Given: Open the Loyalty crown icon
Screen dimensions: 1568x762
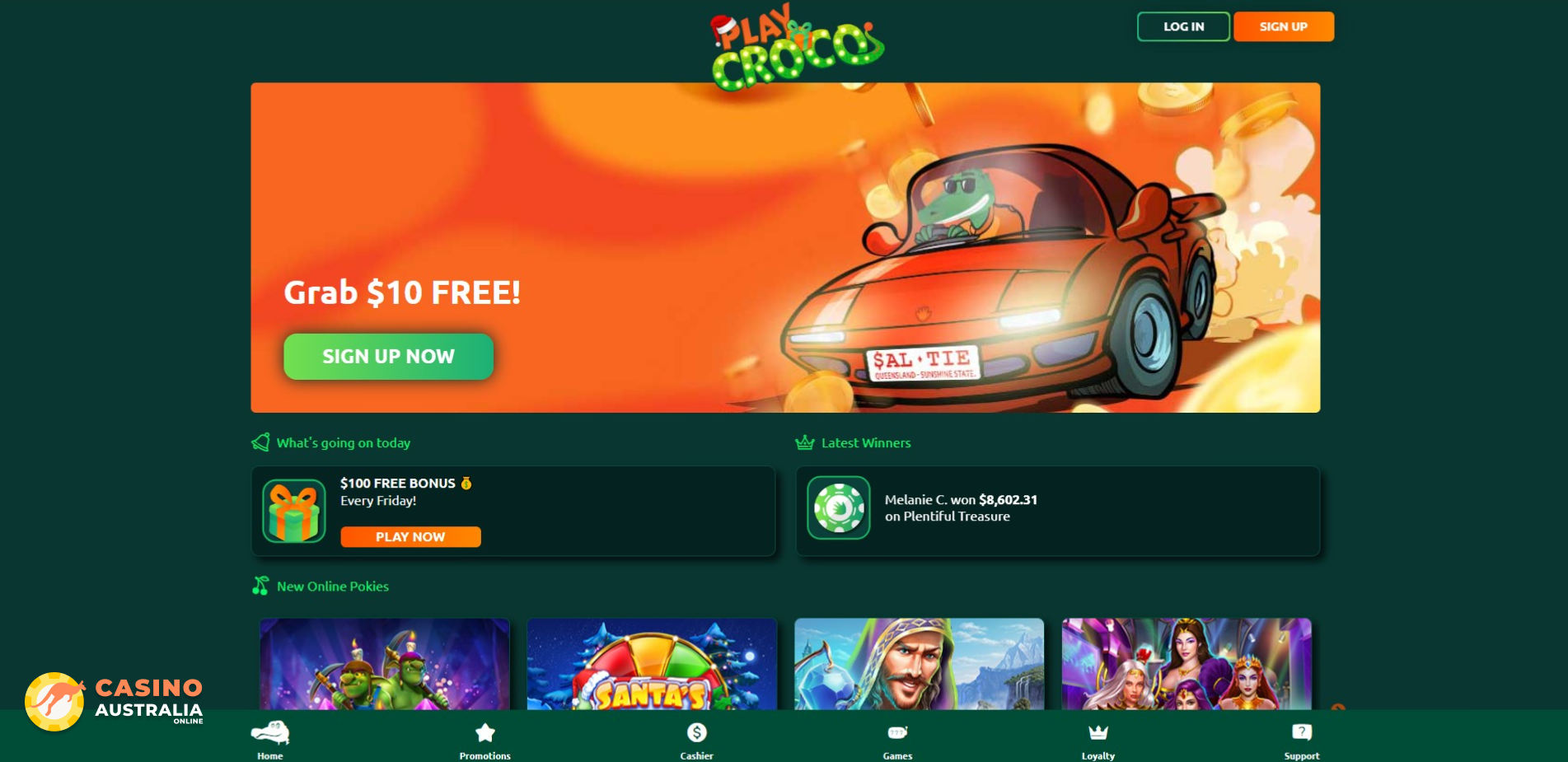Looking at the screenshot, I should 1098,732.
